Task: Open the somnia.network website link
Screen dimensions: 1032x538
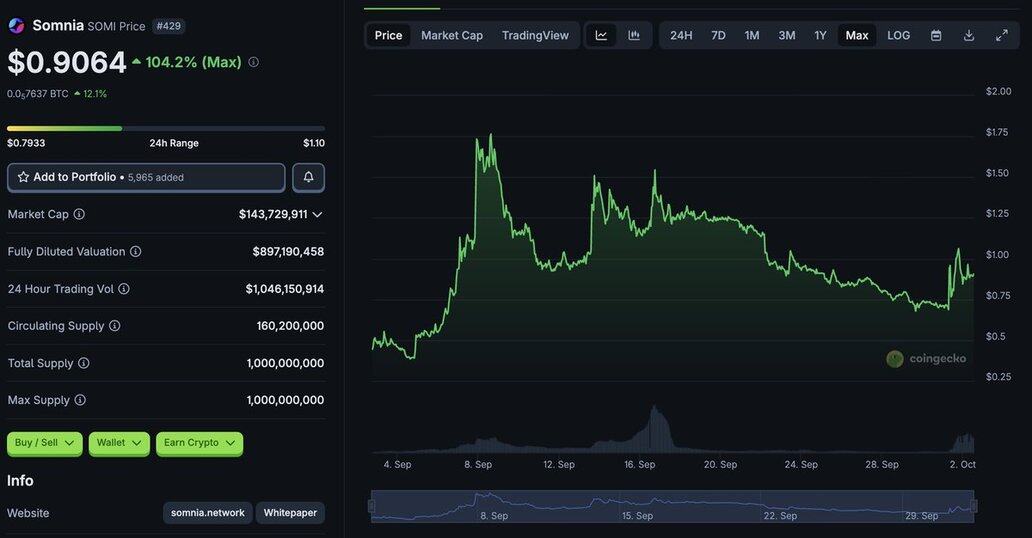Action: pos(207,513)
